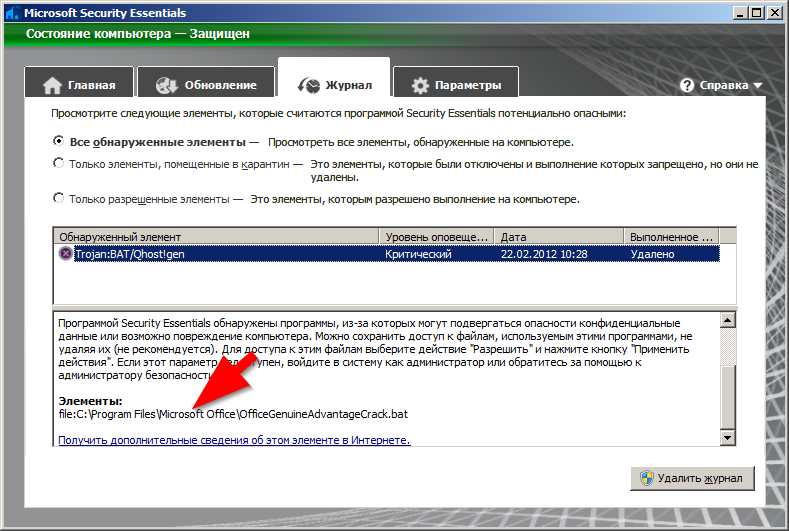Select the Журнал tab
The height and width of the screenshot is (531, 789).
pyautogui.click(x=334, y=79)
